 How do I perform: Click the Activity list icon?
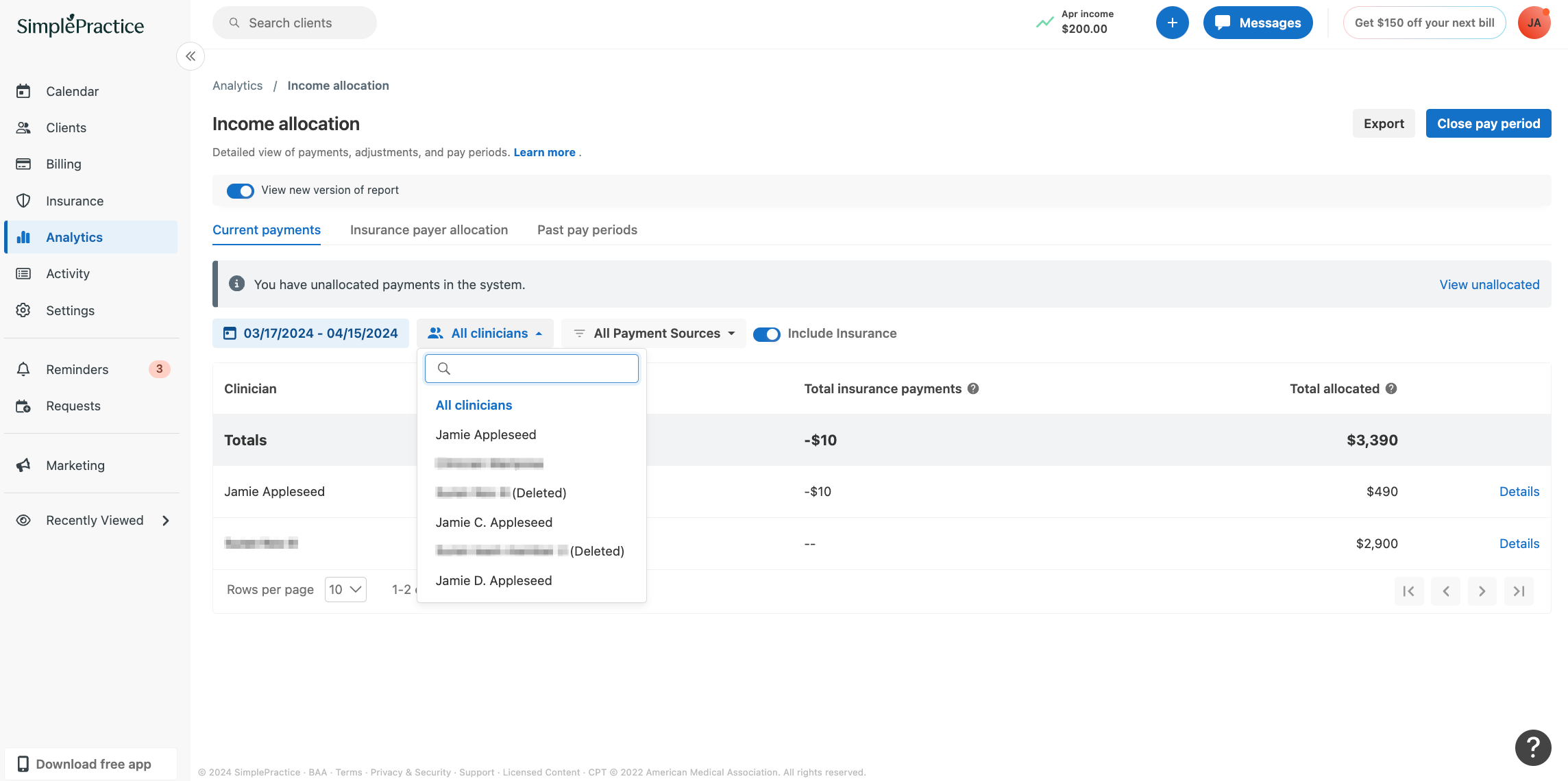tap(23, 273)
